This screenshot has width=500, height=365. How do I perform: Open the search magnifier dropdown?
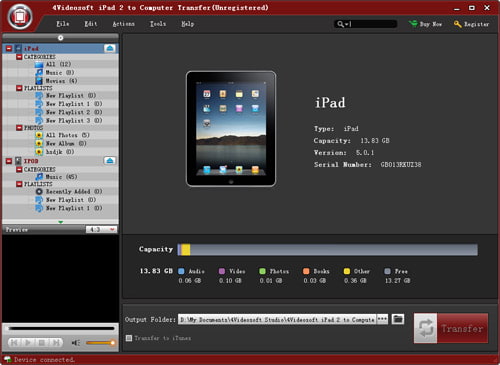[x=342, y=24]
